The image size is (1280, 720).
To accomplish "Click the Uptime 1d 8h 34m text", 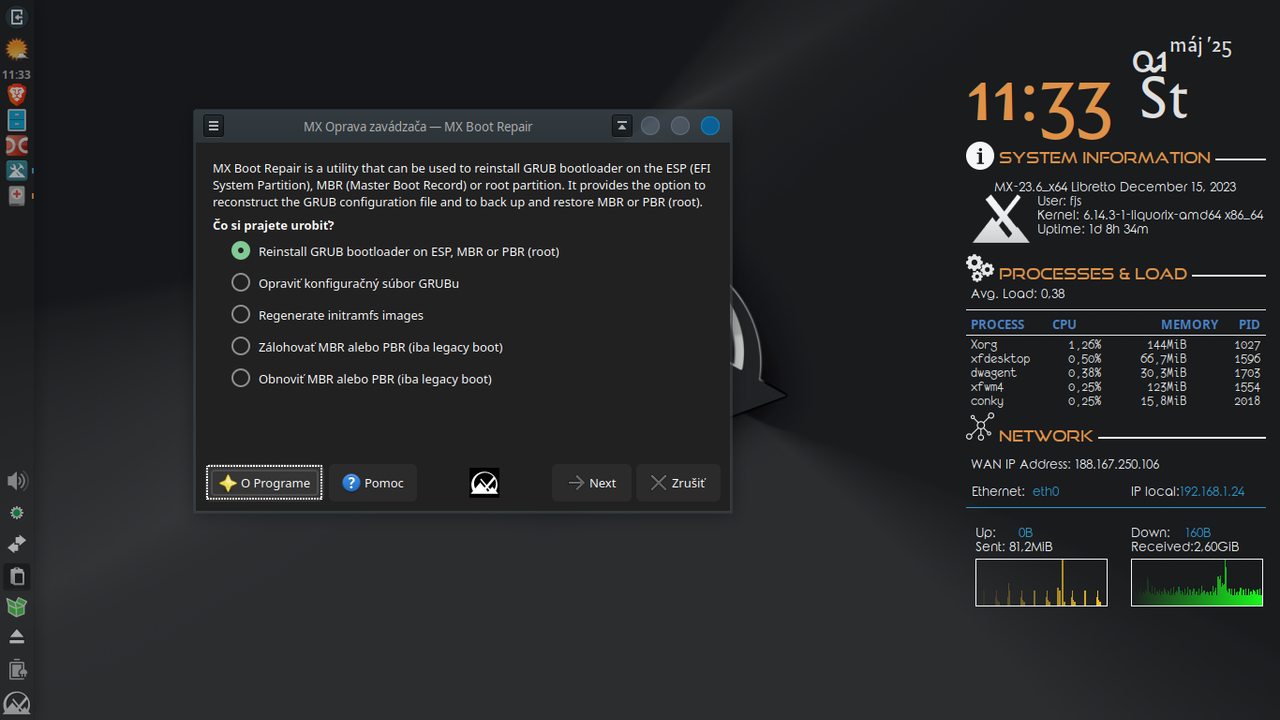I will [1093, 229].
